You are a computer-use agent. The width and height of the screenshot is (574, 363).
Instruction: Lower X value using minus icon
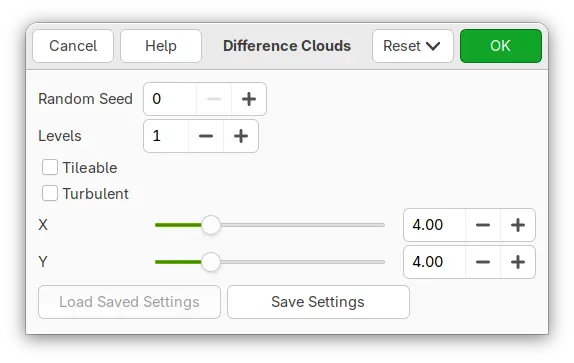point(483,225)
